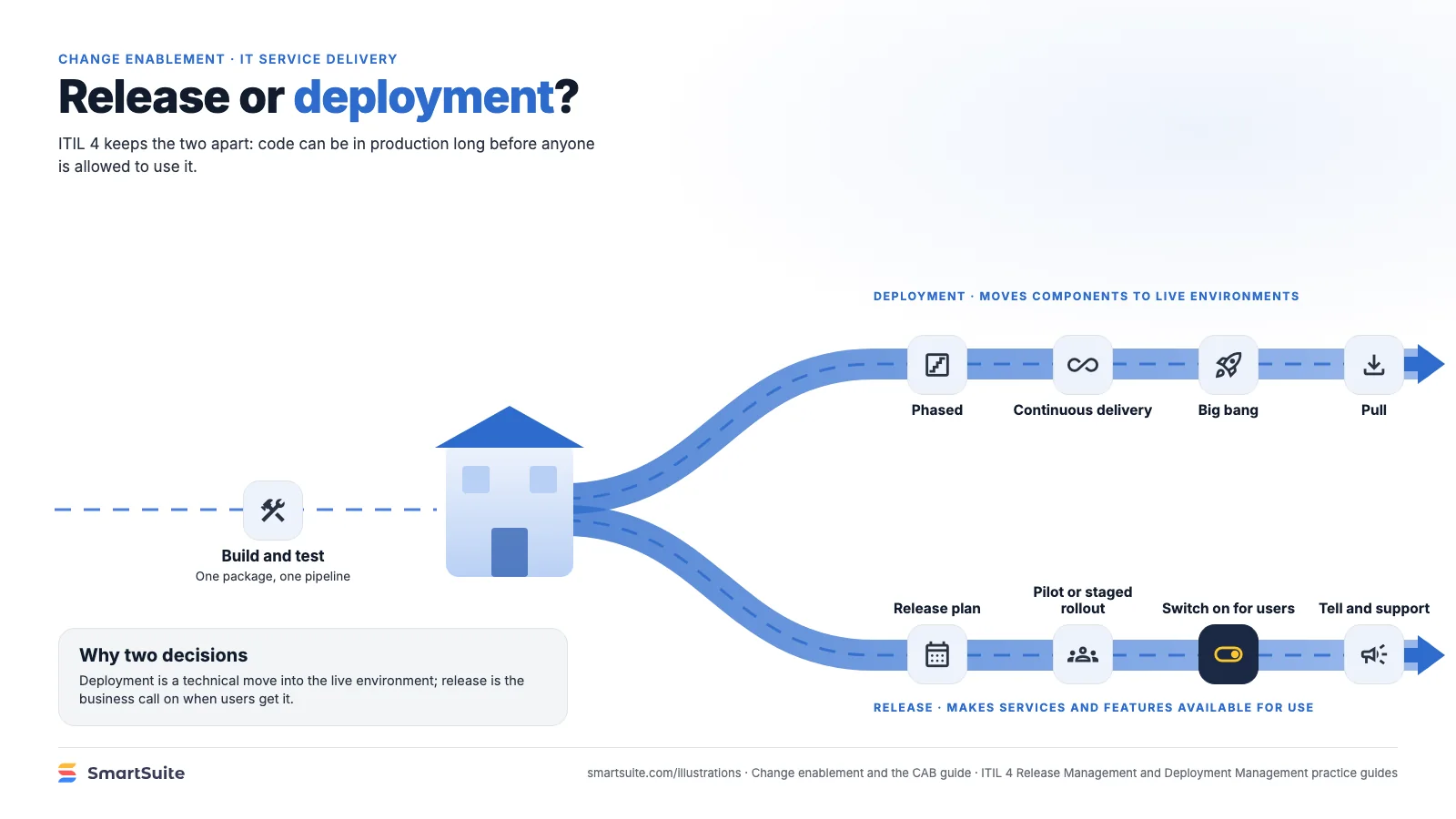Click the Build and test tools icon

pyautogui.click(x=273, y=510)
